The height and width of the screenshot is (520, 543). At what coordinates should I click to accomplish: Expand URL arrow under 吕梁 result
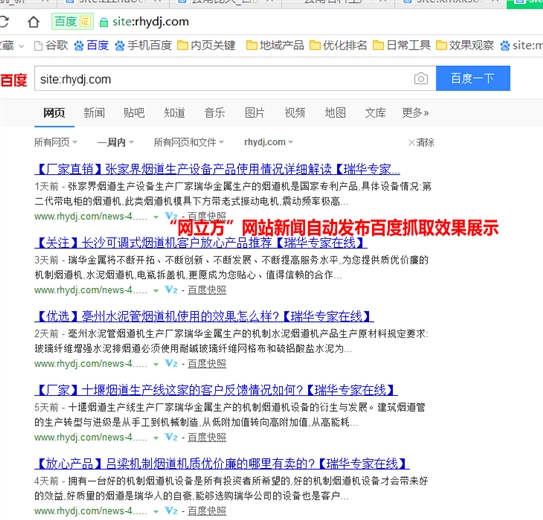click(156, 511)
